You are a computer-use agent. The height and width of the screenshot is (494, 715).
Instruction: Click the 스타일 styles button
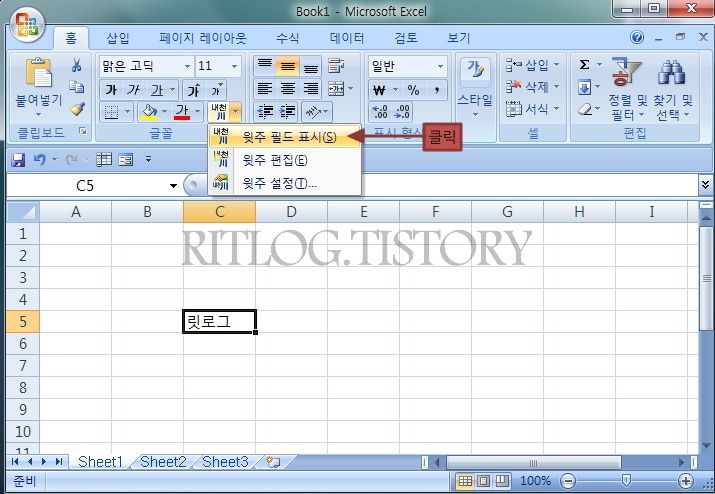[475, 87]
